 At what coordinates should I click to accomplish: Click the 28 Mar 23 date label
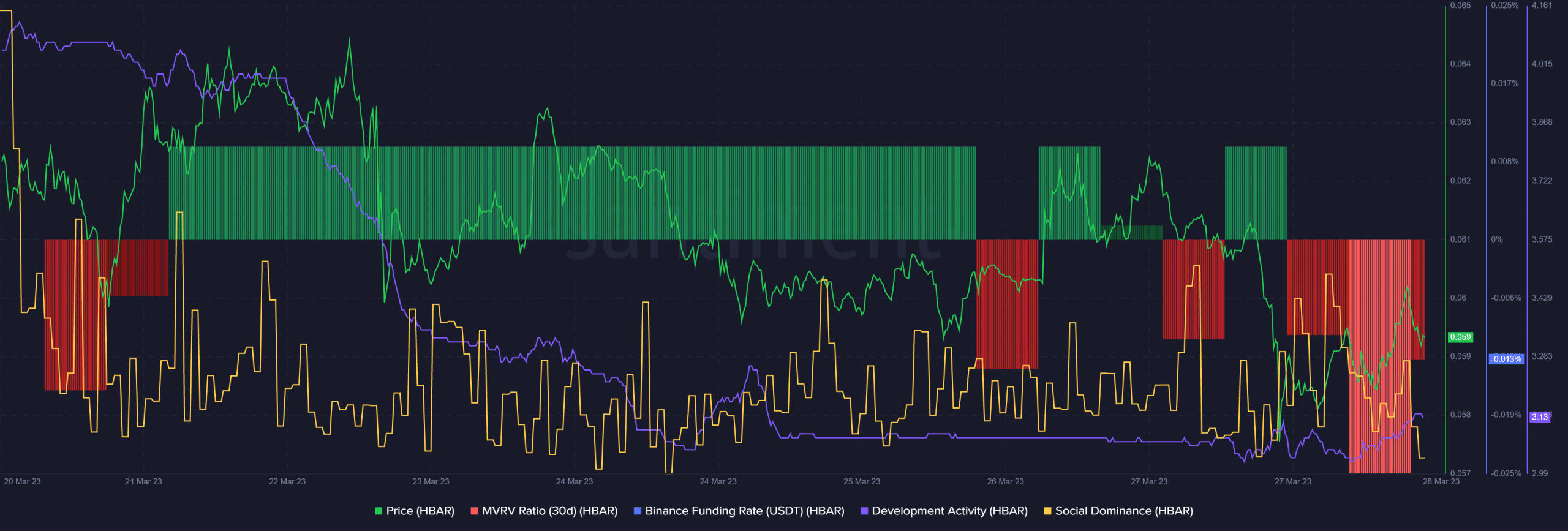tap(1441, 481)
